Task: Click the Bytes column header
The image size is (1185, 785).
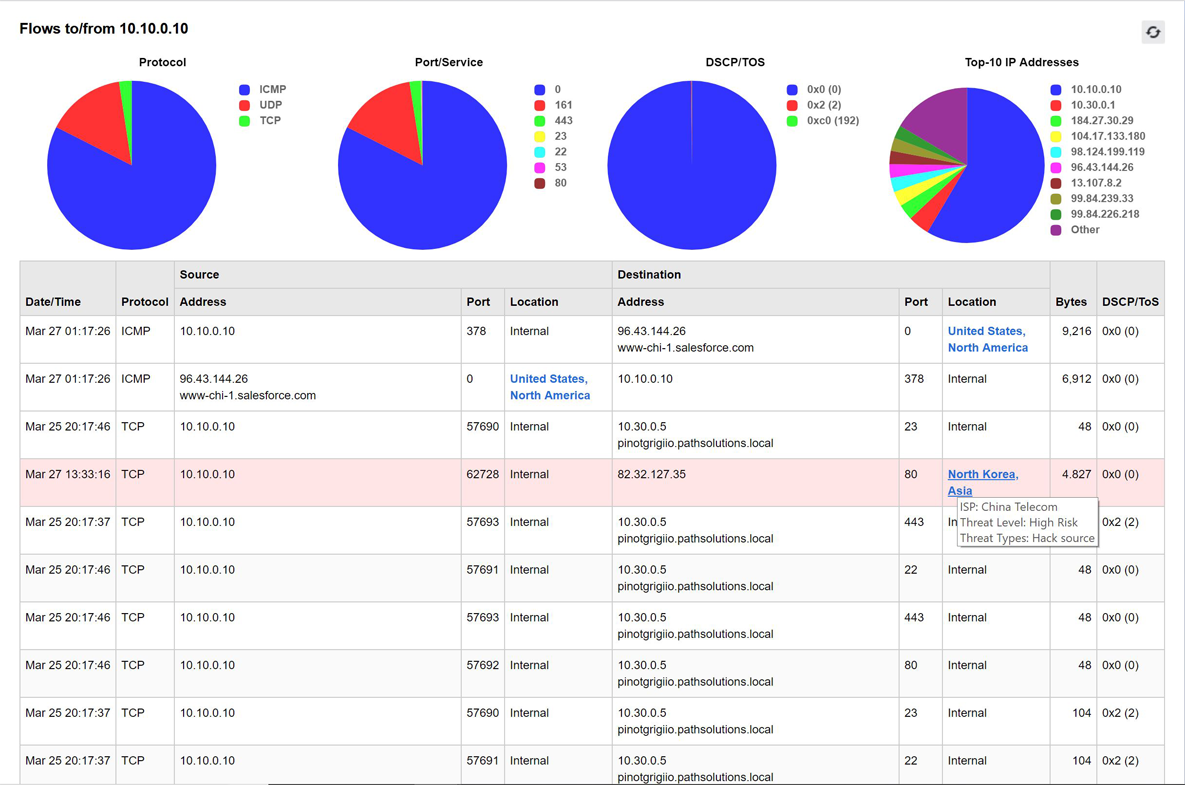Action: (1071, 302)
